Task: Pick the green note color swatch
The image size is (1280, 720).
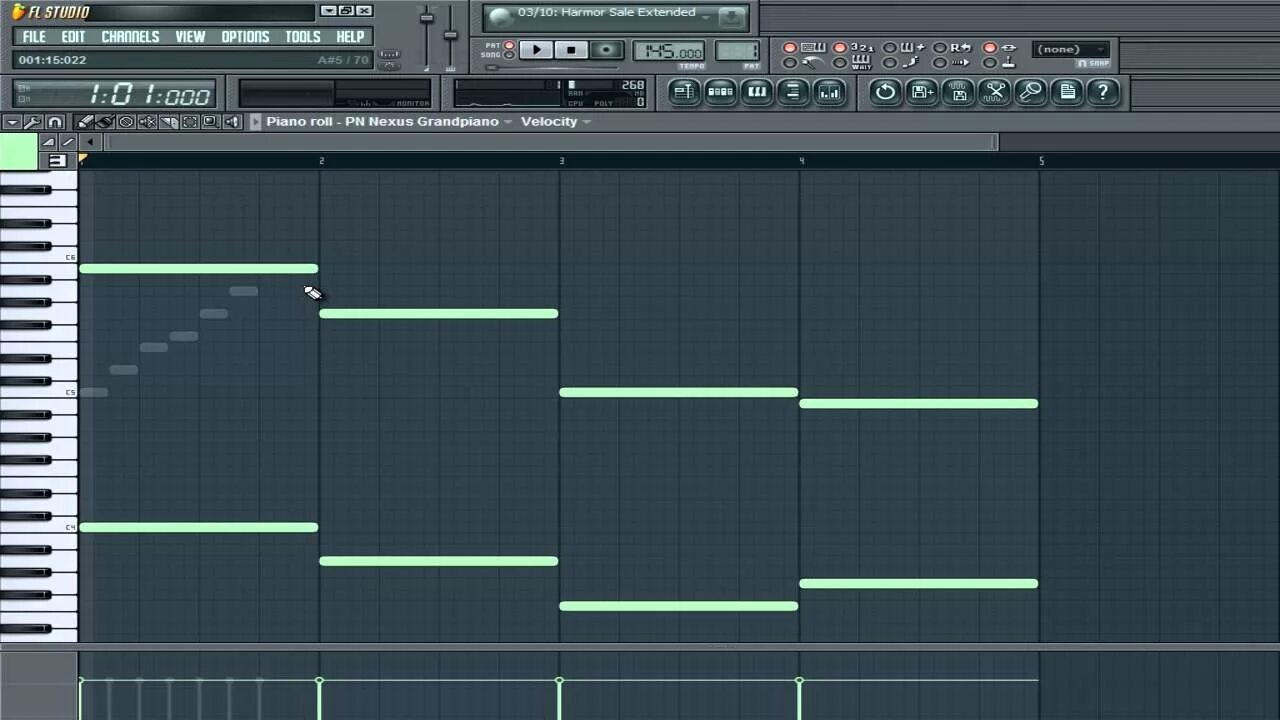Action: click(x=18, y=151)
